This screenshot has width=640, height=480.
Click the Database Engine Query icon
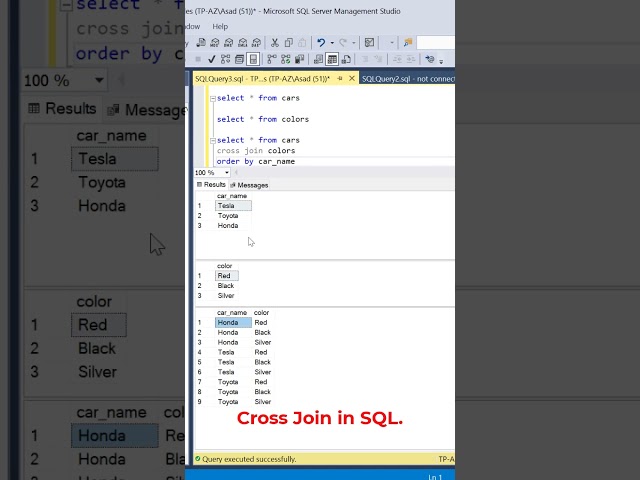click(201, 42)
